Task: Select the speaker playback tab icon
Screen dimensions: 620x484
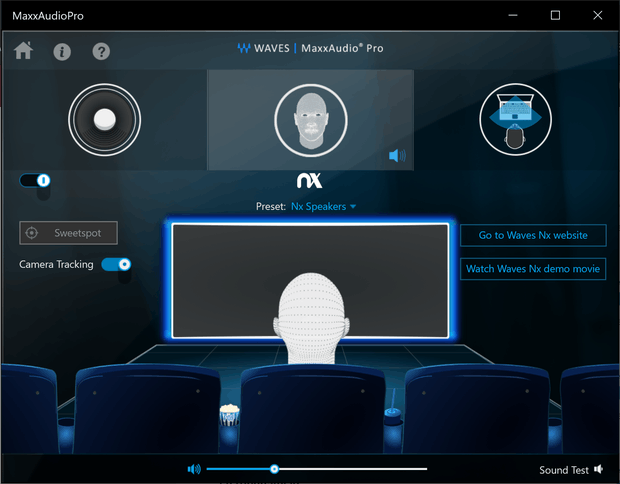Action: [x=104, y=119]
